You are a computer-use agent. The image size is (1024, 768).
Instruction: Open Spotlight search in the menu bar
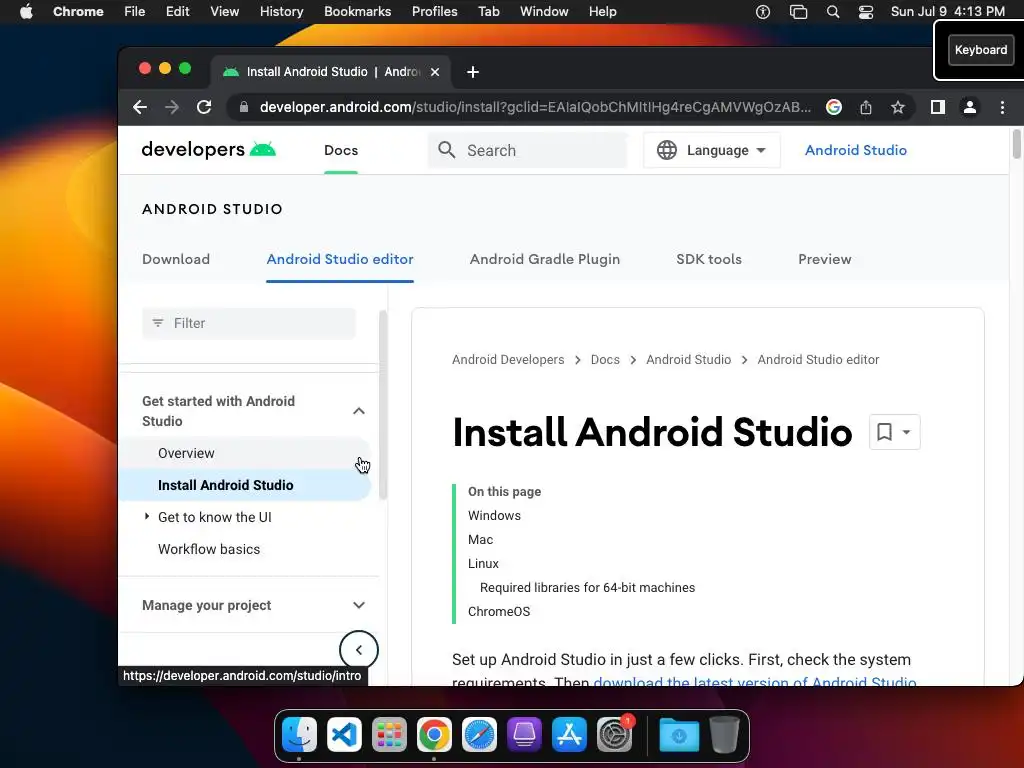point(833,11)
